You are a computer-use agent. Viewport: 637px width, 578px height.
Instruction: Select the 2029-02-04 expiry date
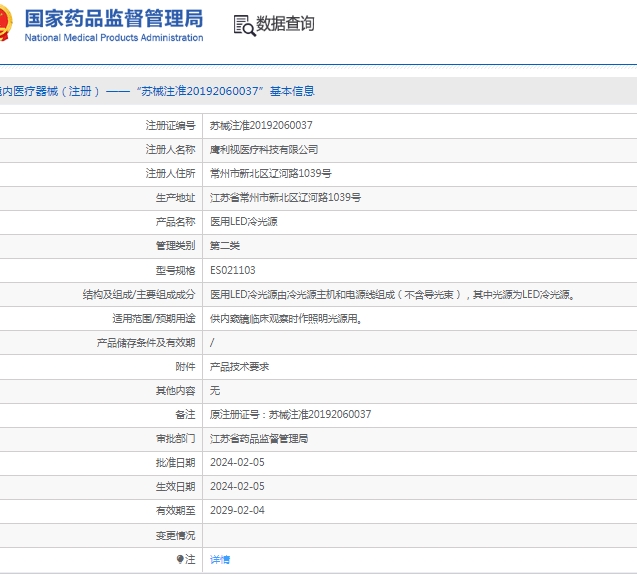coord(237,511)
